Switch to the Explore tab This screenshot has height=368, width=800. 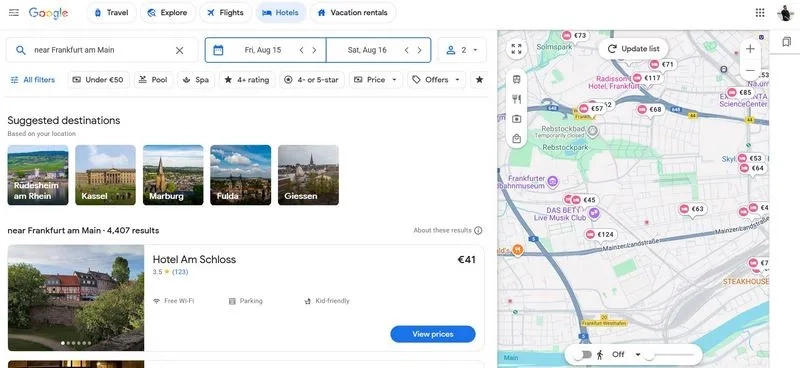coord(167,13)
